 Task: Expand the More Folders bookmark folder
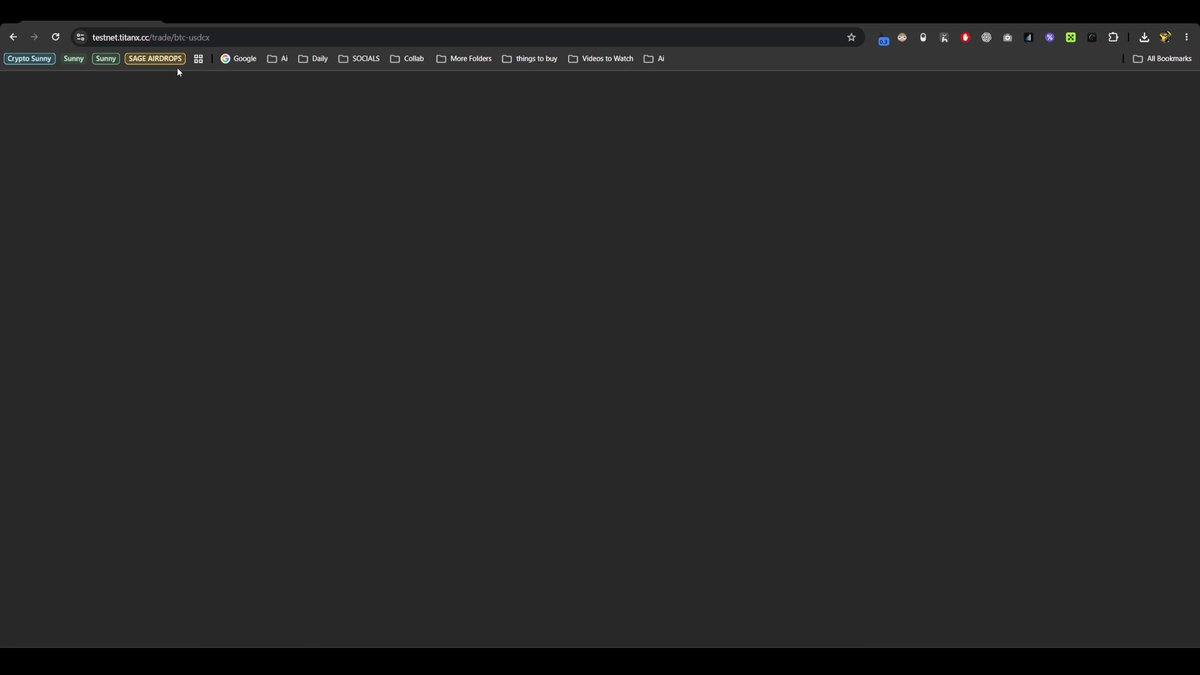point(464,59)
